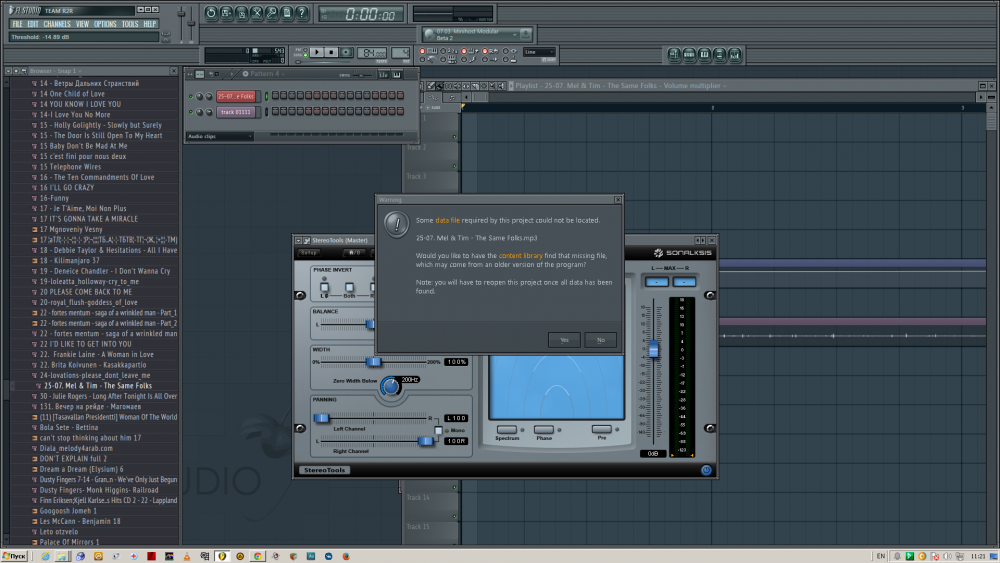Open graph editor icon in step sequencer
The height and width of the screenshot is (563, 1000).
point(383,75)
